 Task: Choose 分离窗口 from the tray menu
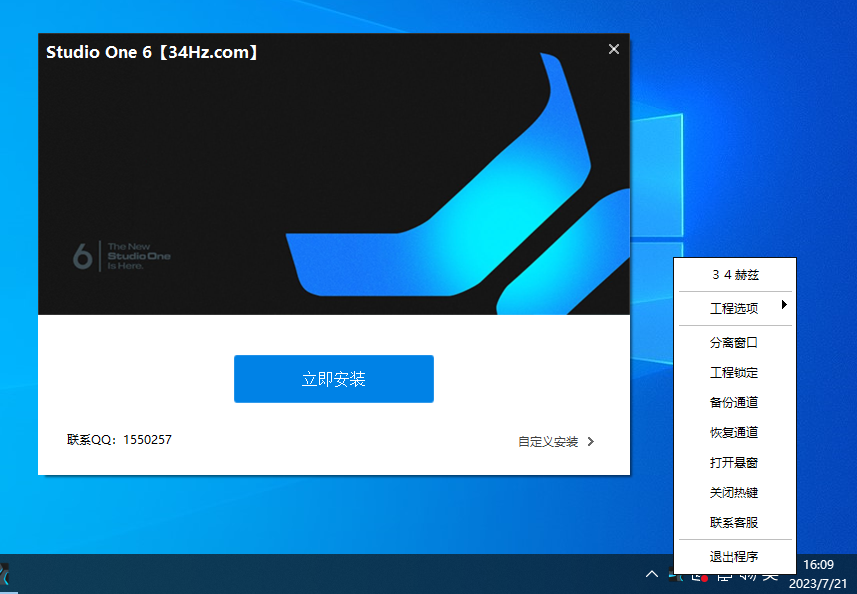coord(735,343)
